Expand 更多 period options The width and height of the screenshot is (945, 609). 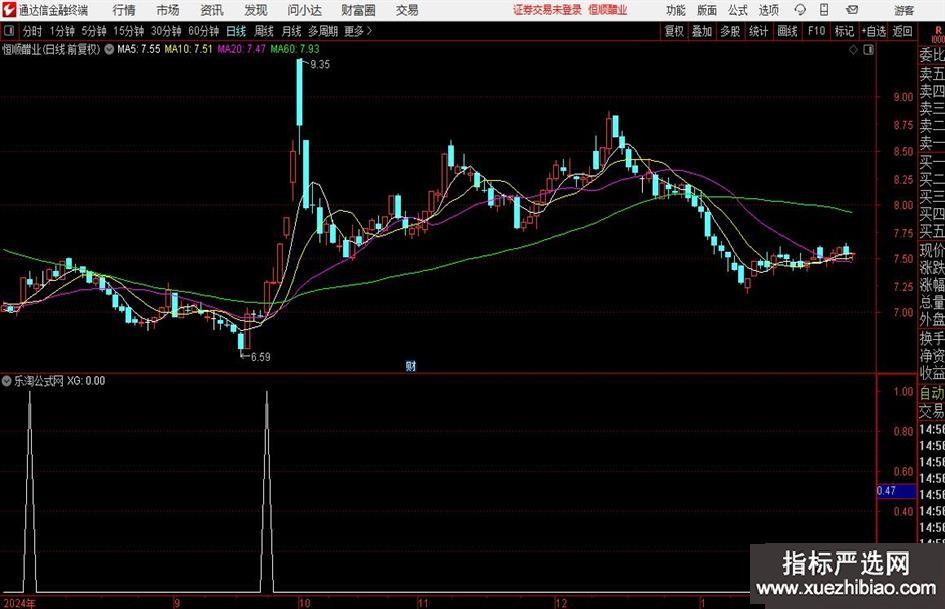click(x=357, y=31)
